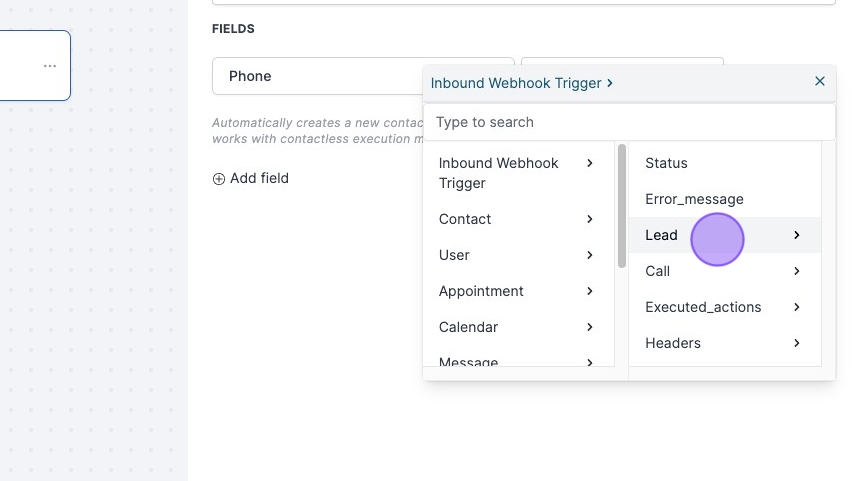Click the three-dot menu on node card
This screenshot has width=860, height=481.
point(50,66)
